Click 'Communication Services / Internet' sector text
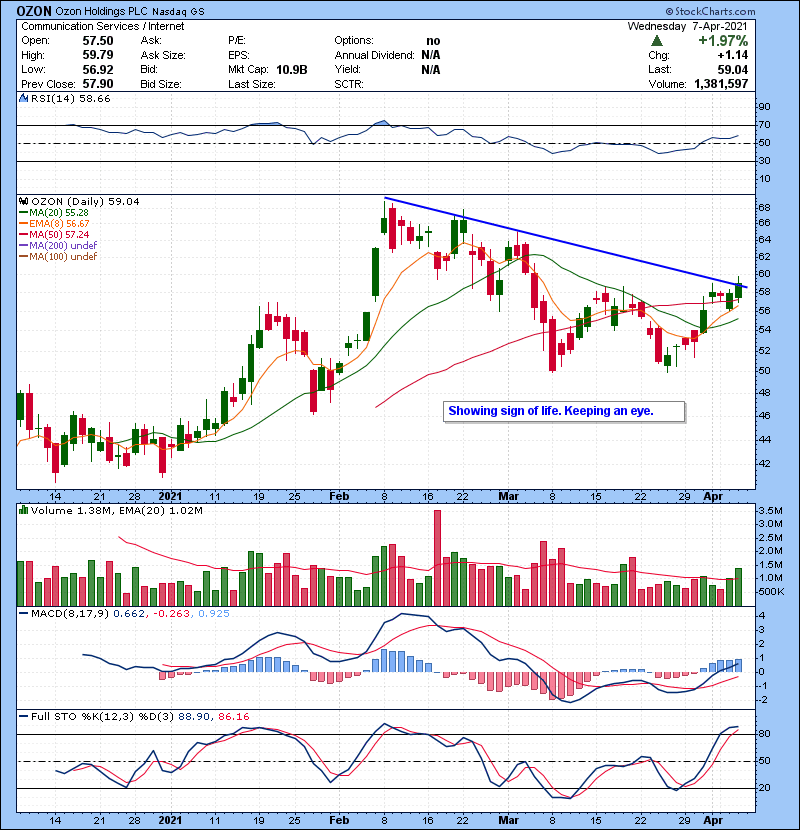The height and width of the screenshot is (830, 800). [x=103, y=26]
